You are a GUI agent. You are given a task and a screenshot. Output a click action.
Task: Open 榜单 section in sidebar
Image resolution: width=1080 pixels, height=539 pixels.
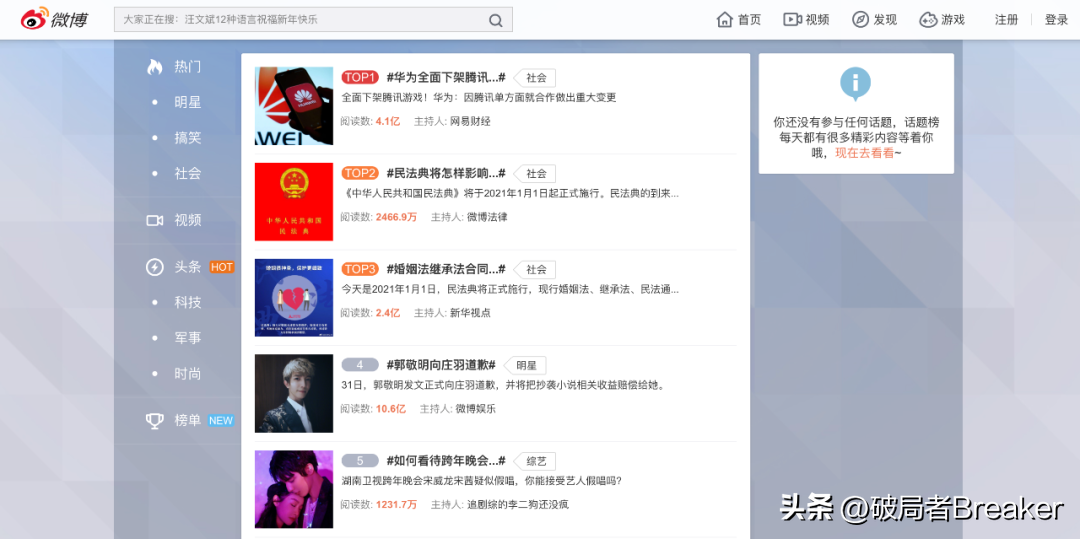(x=187, y=421)
